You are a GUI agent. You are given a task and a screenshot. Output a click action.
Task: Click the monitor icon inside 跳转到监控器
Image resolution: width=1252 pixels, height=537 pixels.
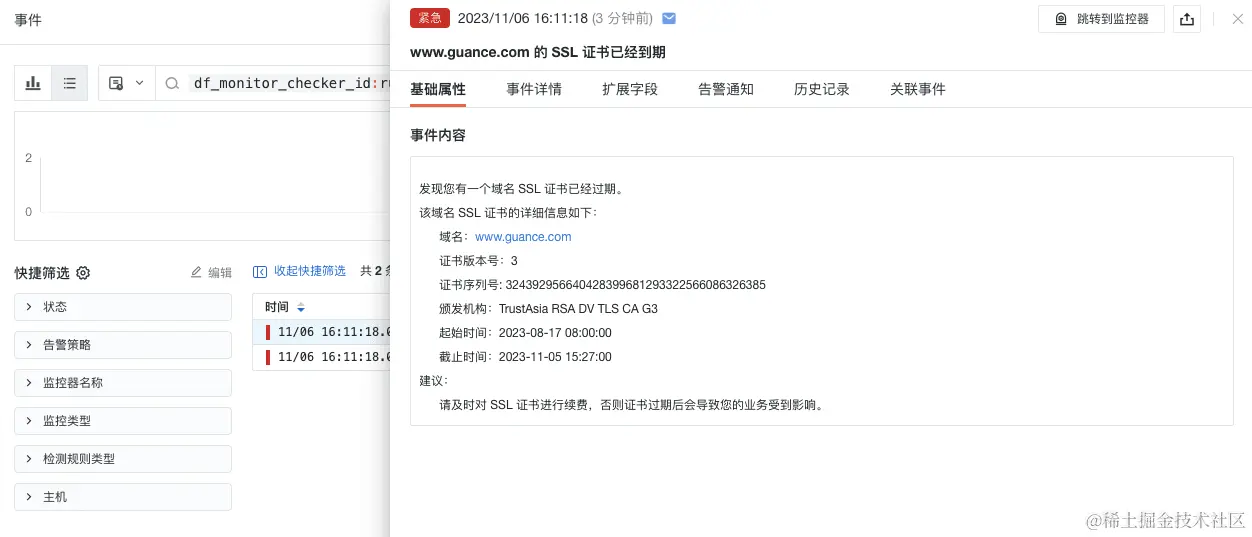(x=1060, y=19)
